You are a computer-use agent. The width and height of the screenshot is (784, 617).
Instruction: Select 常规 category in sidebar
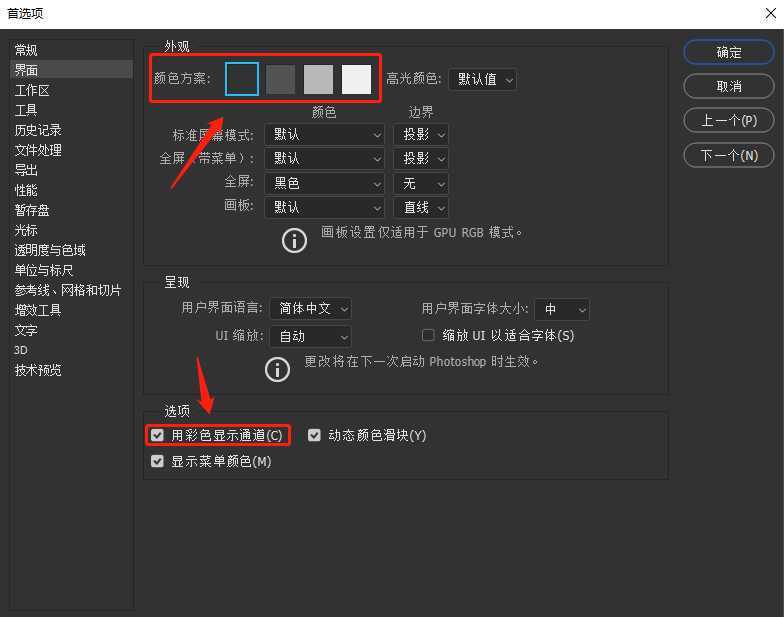[x=71, y=50]
